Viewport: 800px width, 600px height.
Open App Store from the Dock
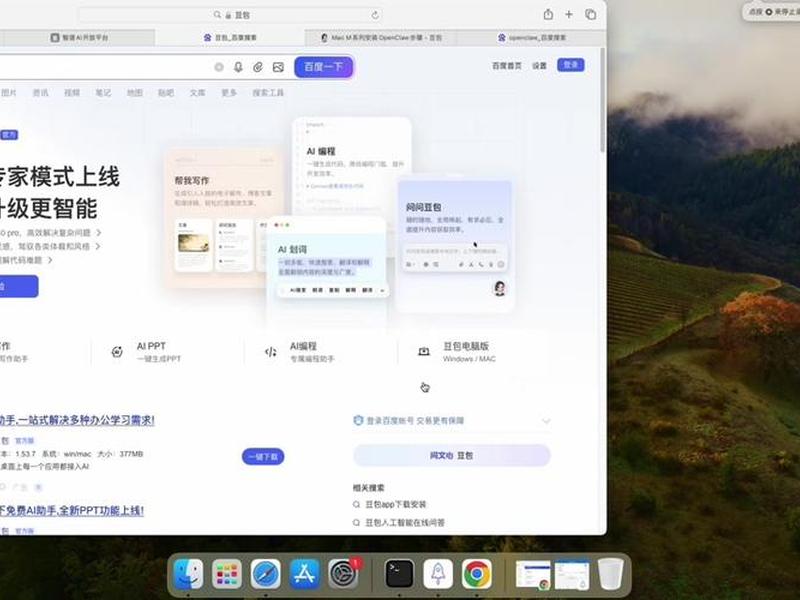[305, 573]
